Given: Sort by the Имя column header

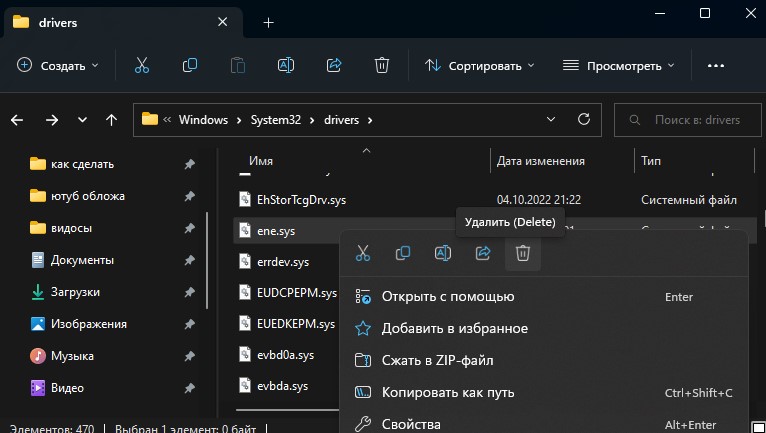Looking at the screenshot, I should (x=261, y=161).
